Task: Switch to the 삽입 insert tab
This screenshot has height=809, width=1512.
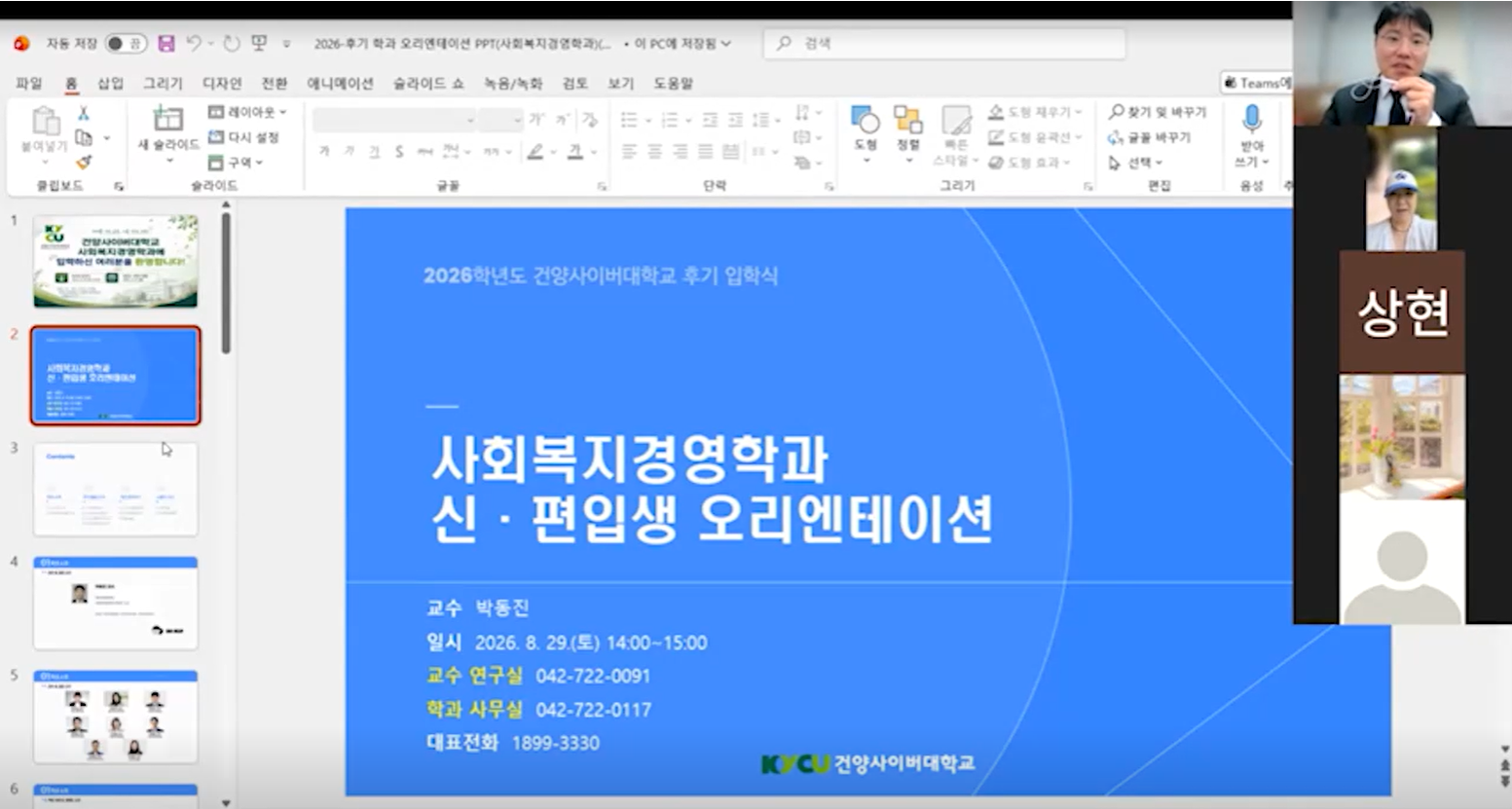Action: pyautogui.click(x=110, y=84)
